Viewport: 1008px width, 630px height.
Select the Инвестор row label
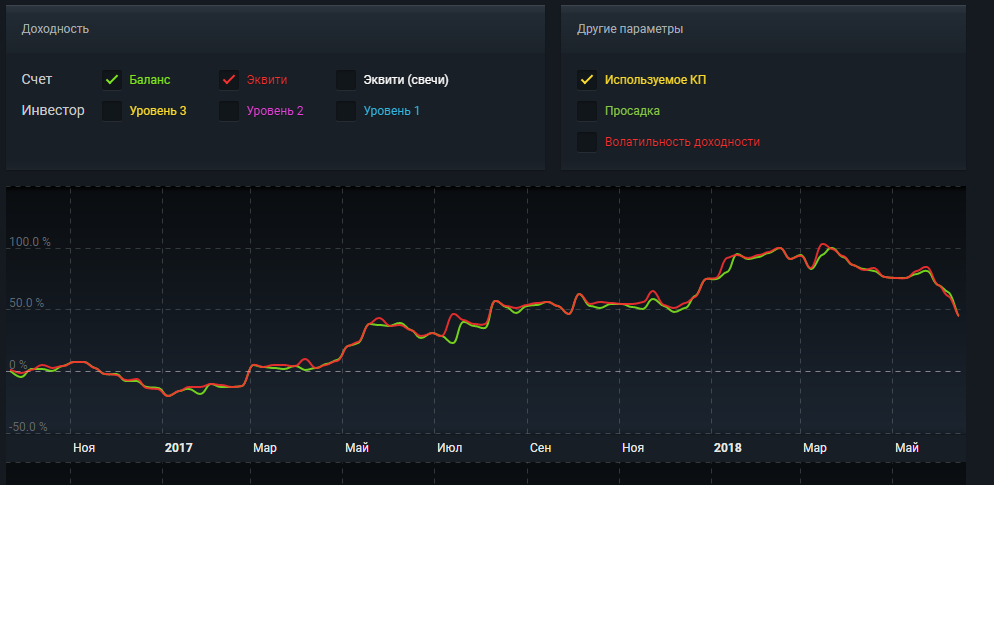[53, 111]
